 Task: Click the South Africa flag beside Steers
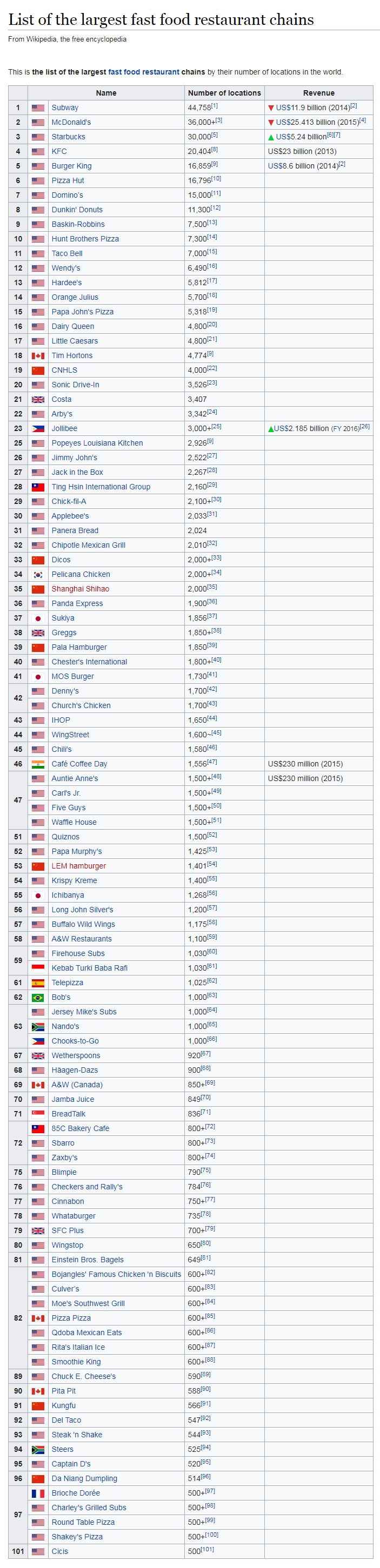[x=38, y=1449]
